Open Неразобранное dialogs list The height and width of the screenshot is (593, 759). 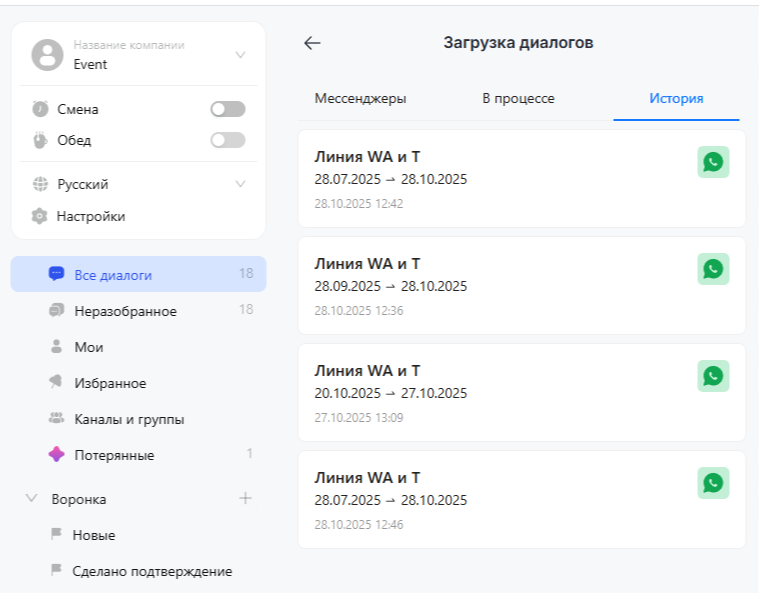click(x=125, y=311)
